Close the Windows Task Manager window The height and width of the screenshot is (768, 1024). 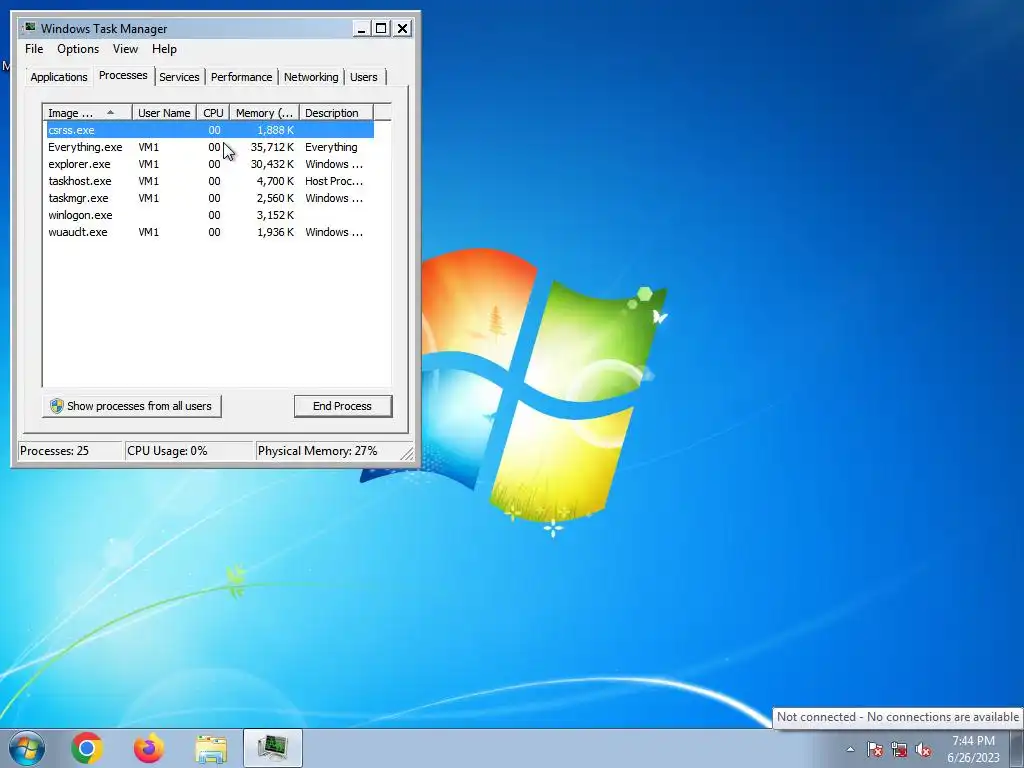(402, 29)
